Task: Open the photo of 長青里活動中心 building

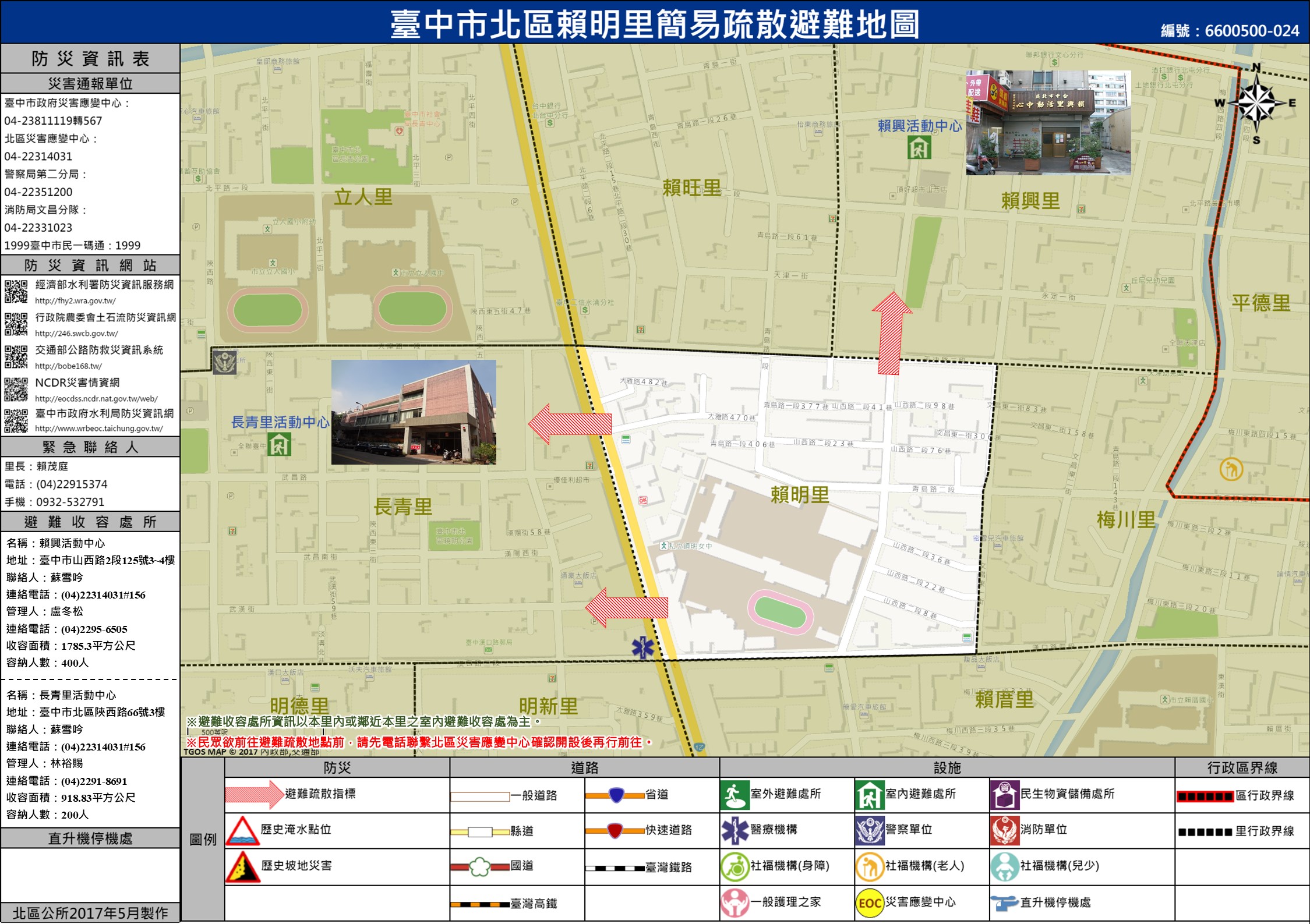Action: [414, 412]
